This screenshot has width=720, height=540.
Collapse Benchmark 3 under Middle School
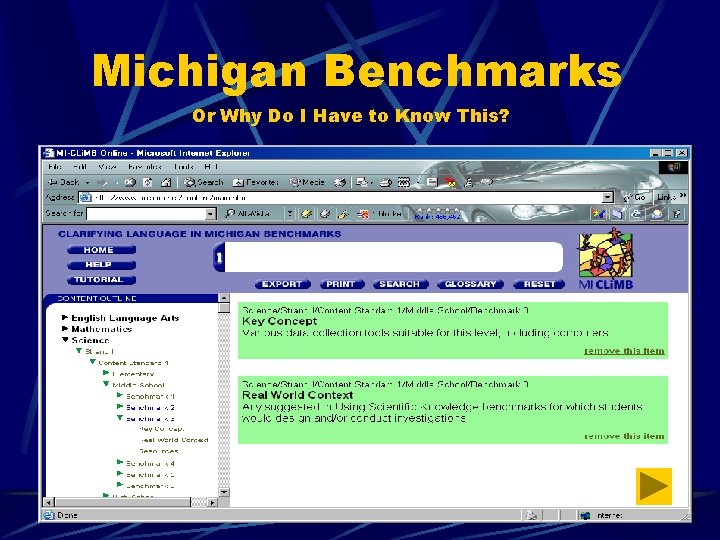[120, 418]
